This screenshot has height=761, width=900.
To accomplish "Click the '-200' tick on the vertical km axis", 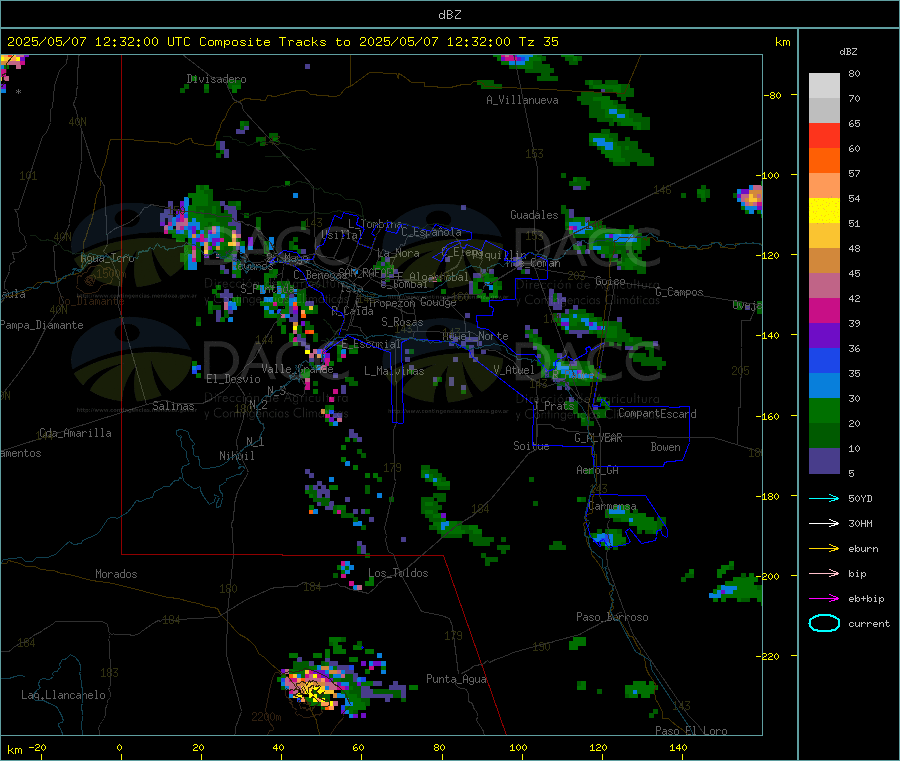I will pyautogui.click(x=770, y=576).
